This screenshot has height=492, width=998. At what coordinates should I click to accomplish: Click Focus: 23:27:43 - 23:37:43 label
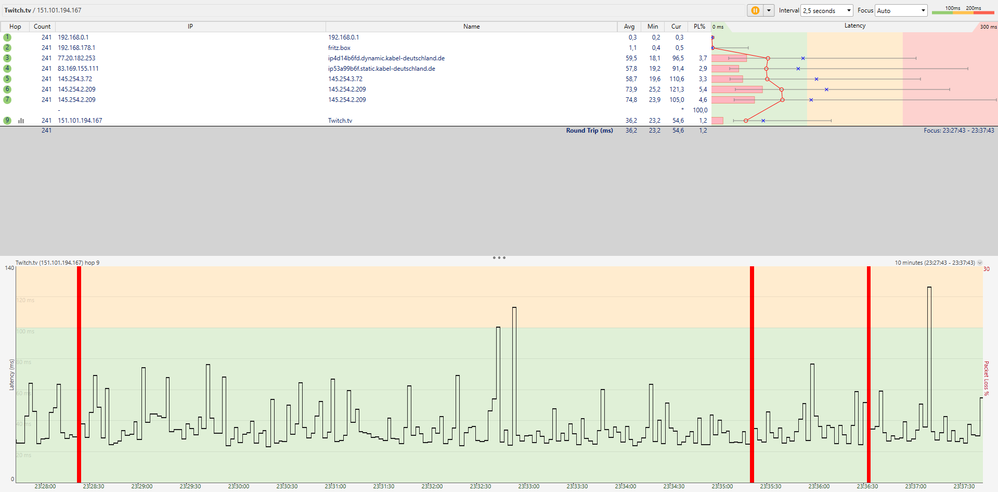[x=959, y=130]
